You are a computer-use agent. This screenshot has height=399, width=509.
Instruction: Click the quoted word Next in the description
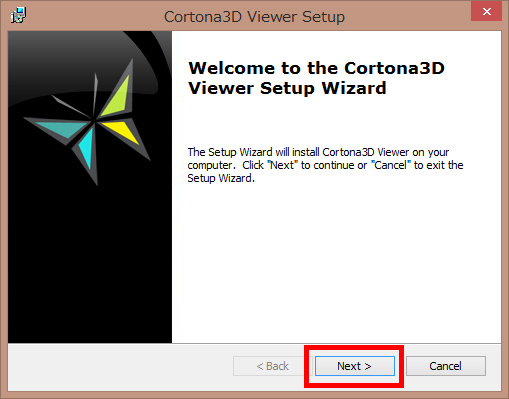pos(282,165)
